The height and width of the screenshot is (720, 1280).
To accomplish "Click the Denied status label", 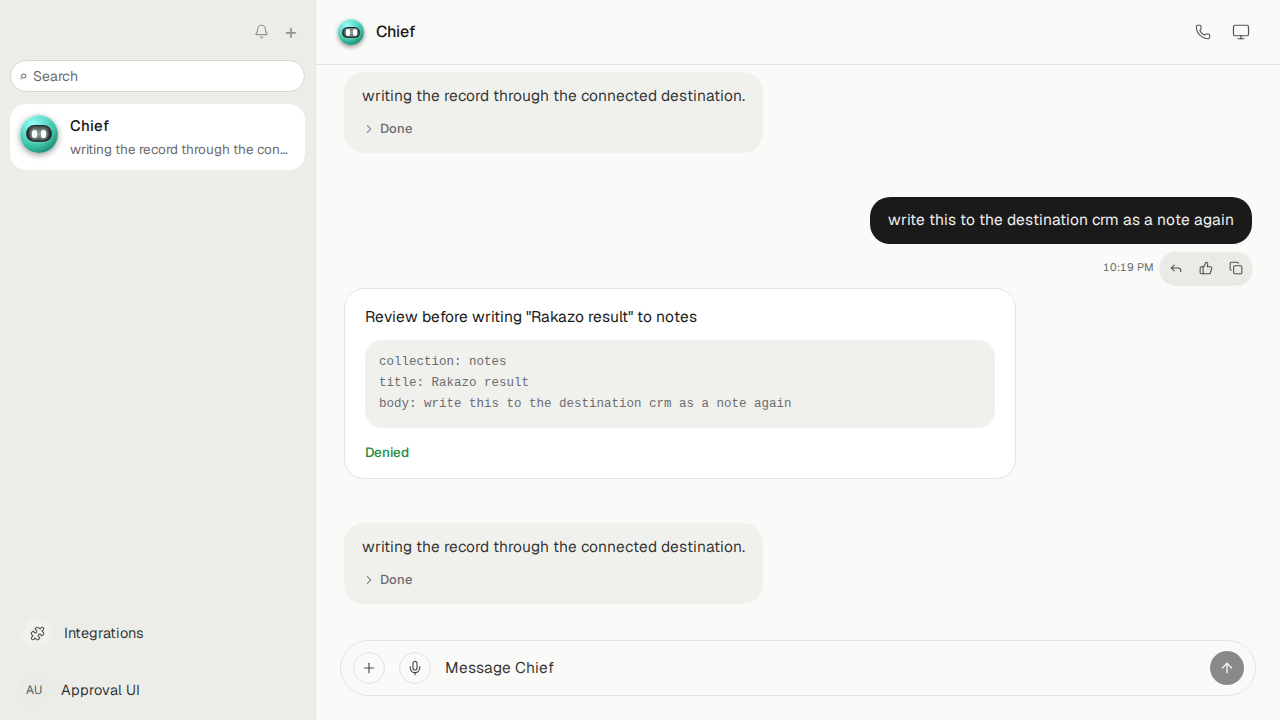I will pyautogui.click(x=387, y=452).
